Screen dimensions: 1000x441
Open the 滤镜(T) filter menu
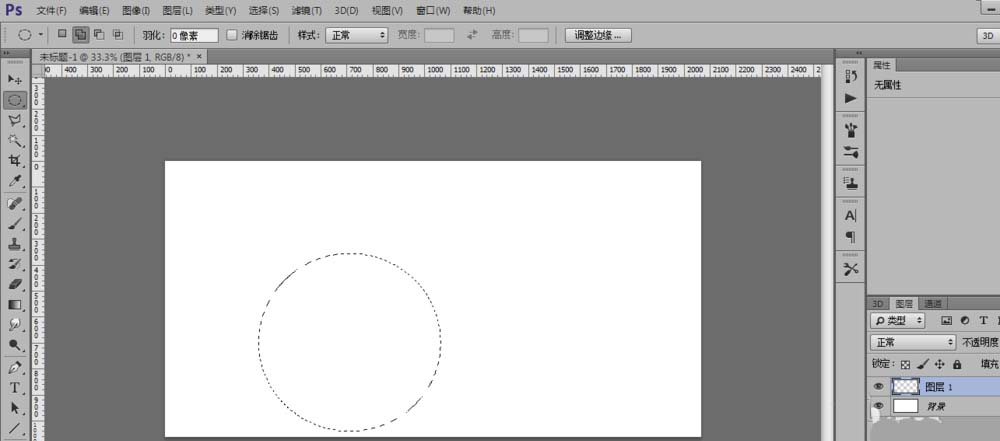coord(307,10)
